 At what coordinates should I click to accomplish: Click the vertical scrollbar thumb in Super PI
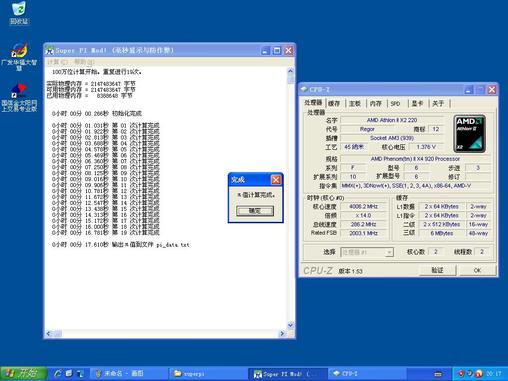click(x=290, y=79)
